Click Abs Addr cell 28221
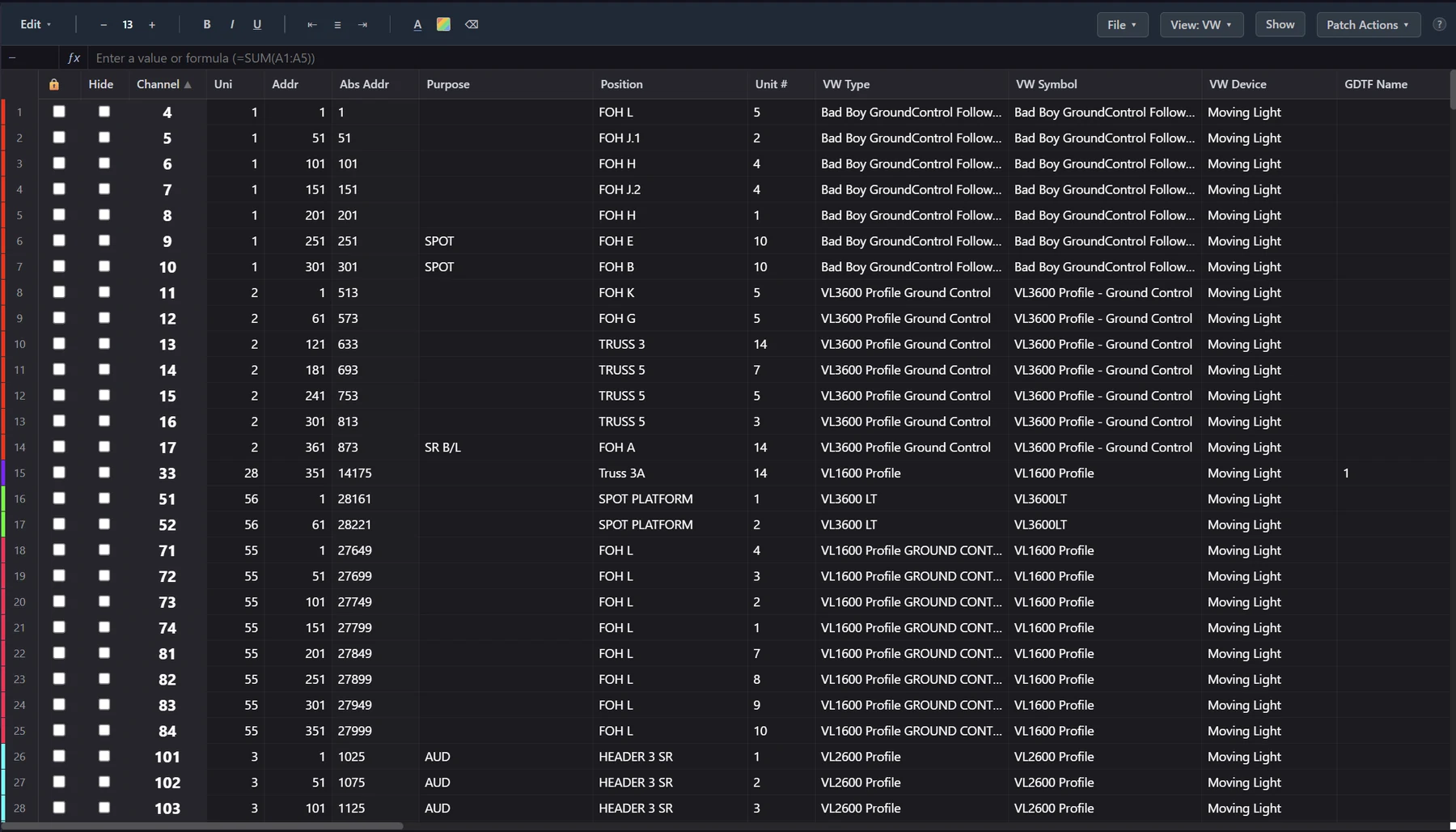 point(375,524)
